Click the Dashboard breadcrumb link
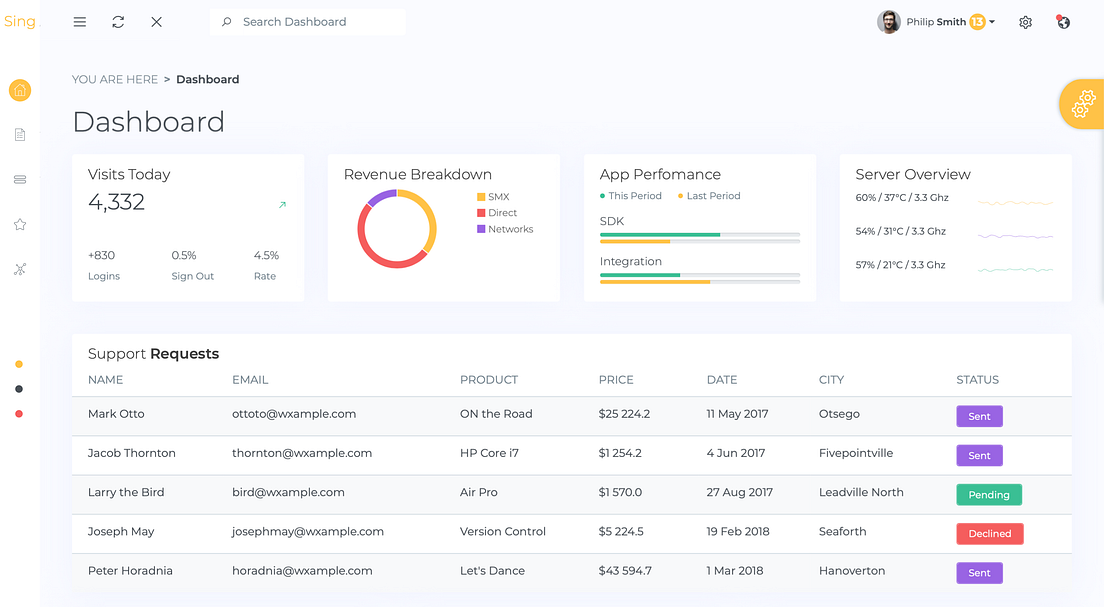 (207, 79)
